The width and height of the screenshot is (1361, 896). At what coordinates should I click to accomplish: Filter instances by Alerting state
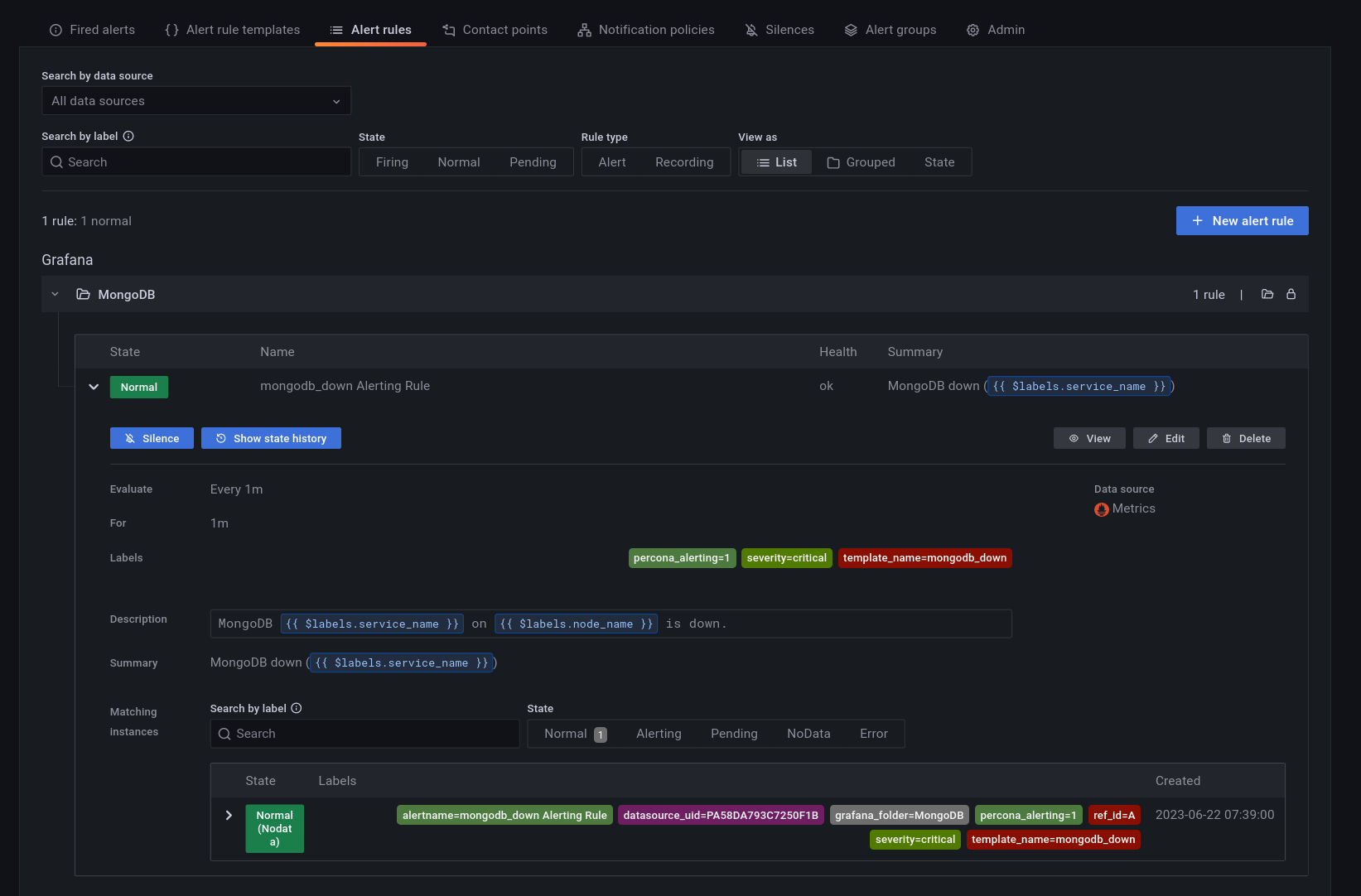pyautogui.click(x=659, y=734)
